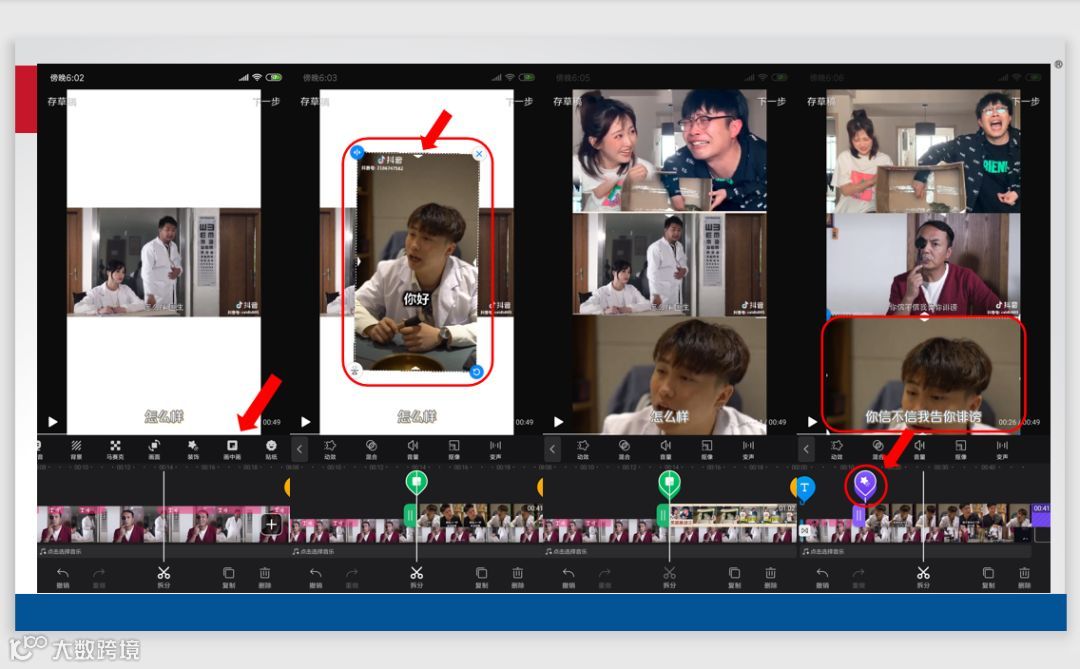The height and width of the screenshot is (669, 1080).
Task: Undo with 撤销 in 6:03 screen
Action: tap(315, 577)
